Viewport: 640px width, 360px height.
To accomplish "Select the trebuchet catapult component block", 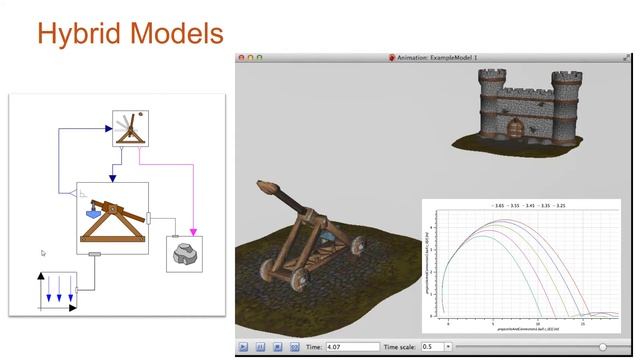I will pyautogui.click(x=113, y=218).
